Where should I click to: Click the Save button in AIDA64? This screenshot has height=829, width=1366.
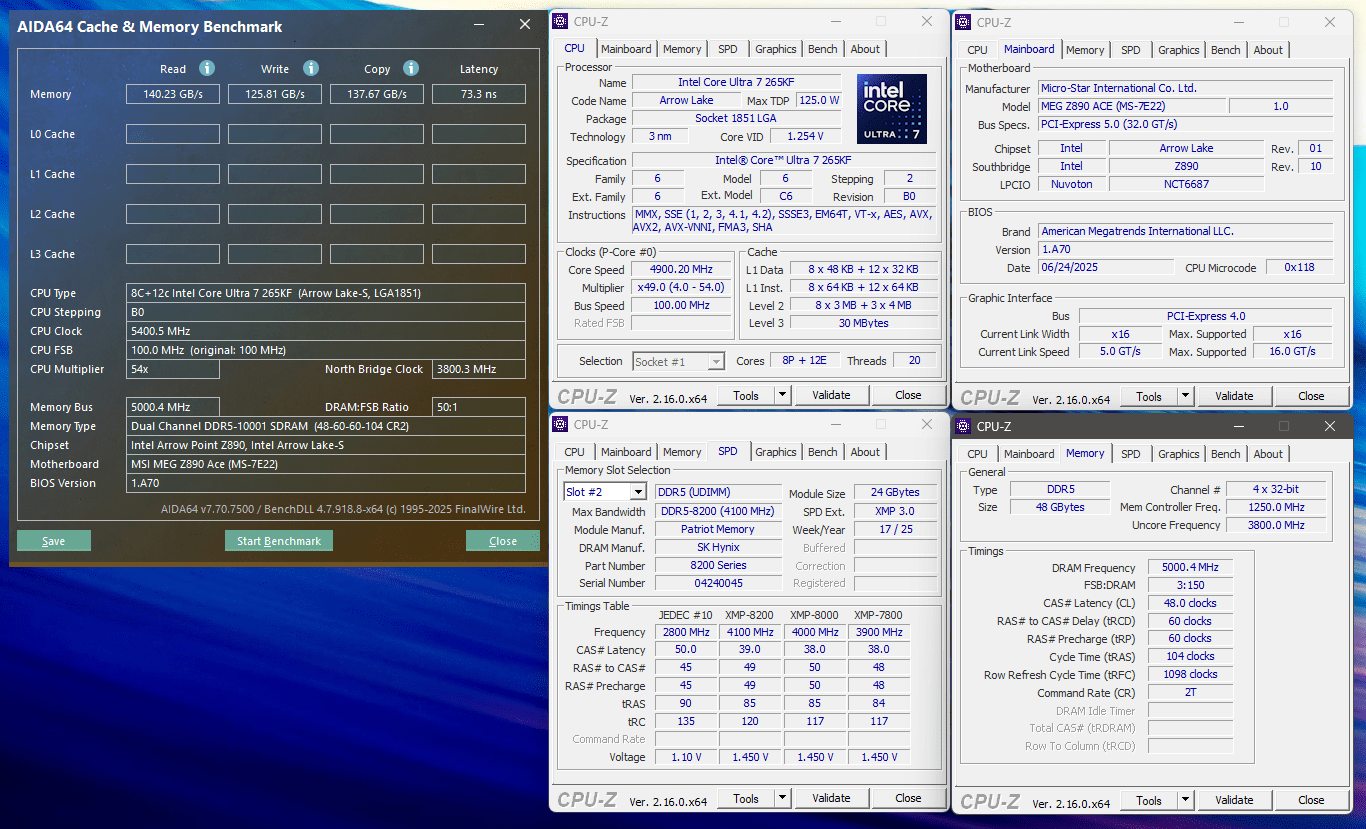pyautogui.click(x=54, y=541)
